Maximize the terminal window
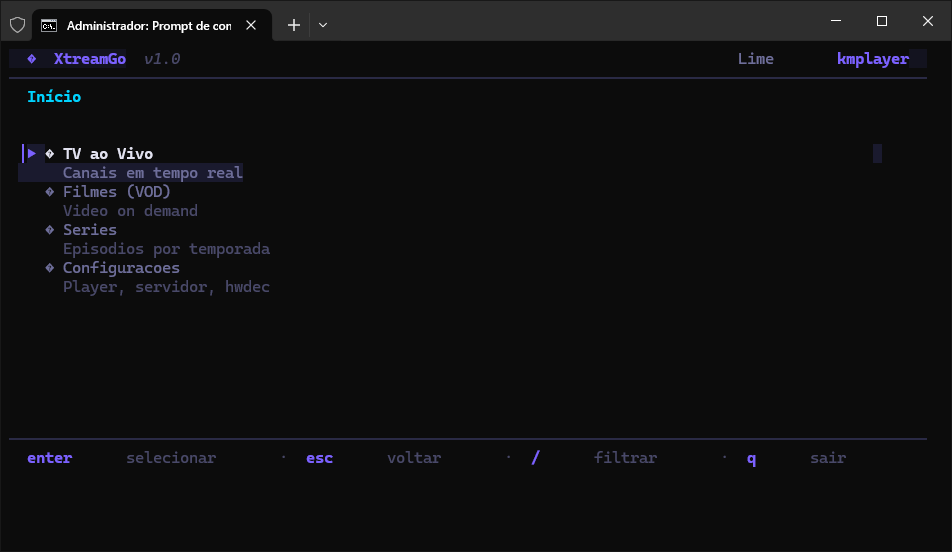Image resolution: width=952 pixels, height=552 pixels. click(x=882, y=21)
